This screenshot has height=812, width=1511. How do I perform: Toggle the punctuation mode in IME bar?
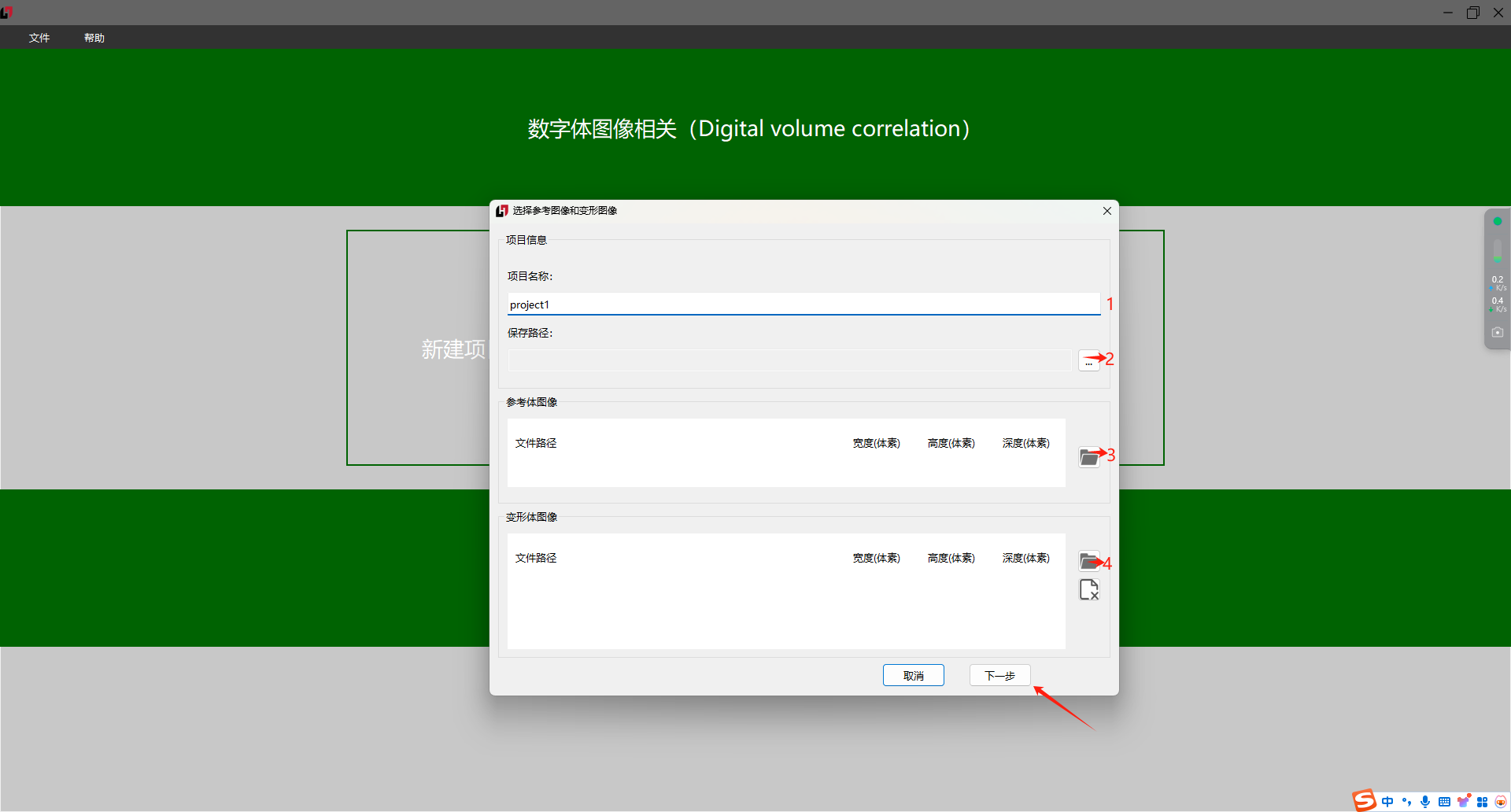pyautogui.click(x=1406, y=802)
